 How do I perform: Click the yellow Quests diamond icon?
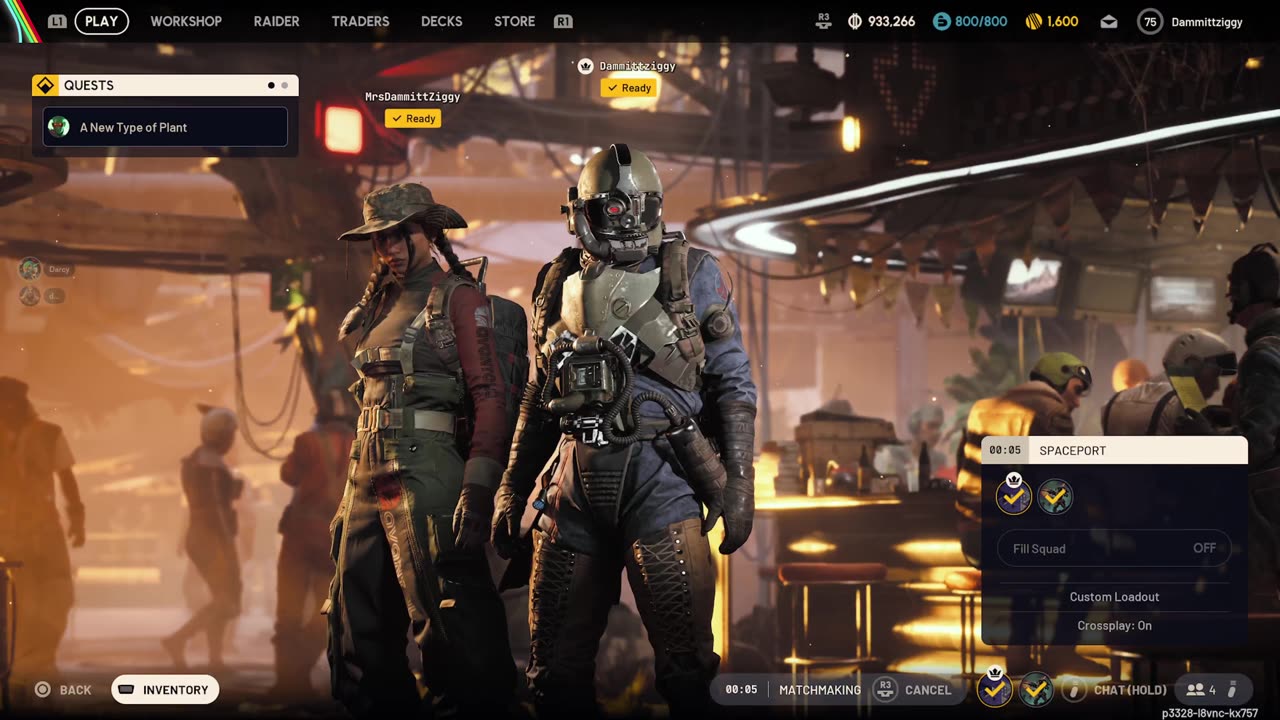click(x=44, y=85)
